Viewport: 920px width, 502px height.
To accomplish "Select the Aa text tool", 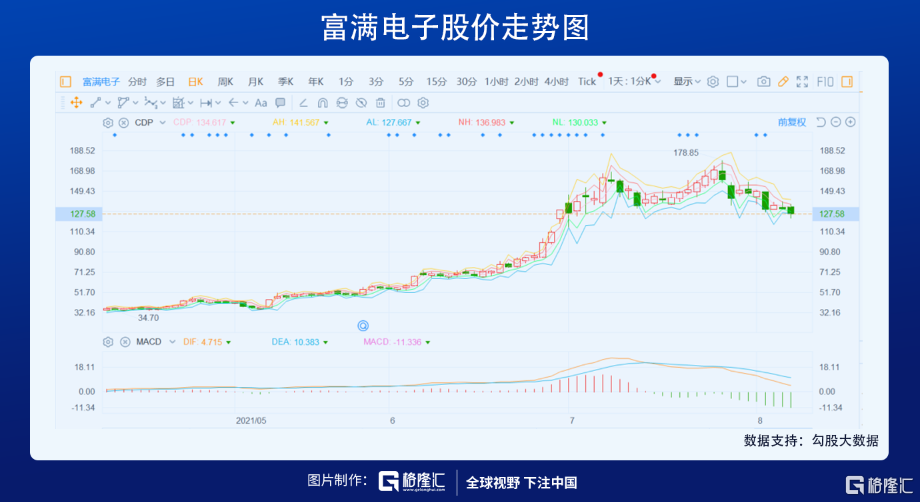I will coord(261,103).
